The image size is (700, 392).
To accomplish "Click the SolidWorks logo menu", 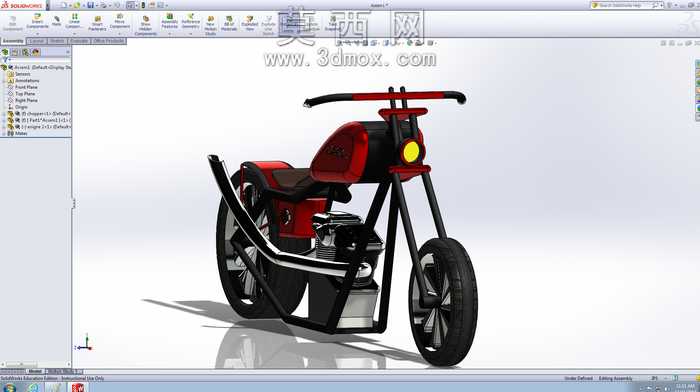I will [x=22, y=5].
